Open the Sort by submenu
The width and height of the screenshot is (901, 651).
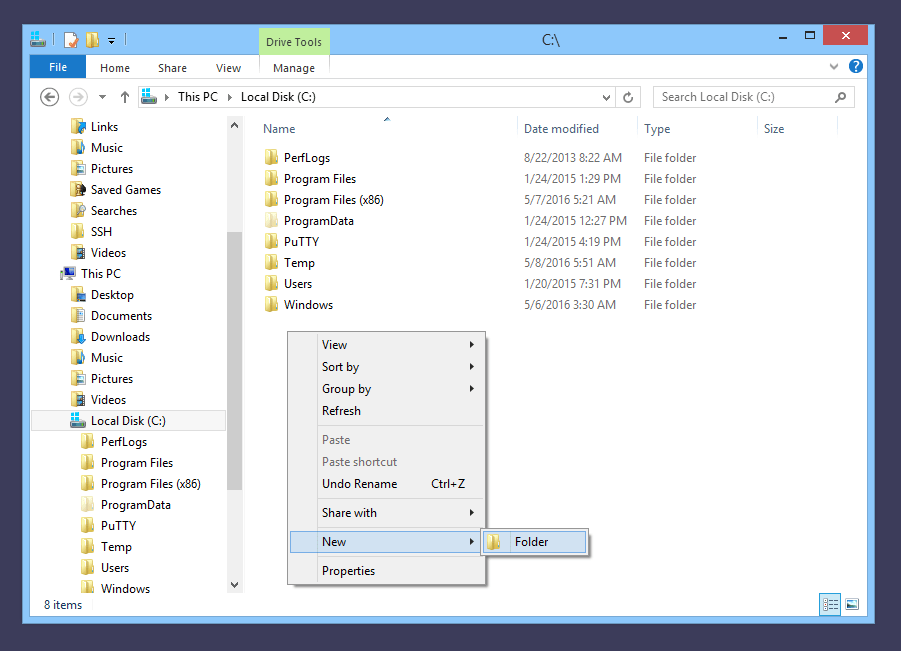tap(387, 367)
